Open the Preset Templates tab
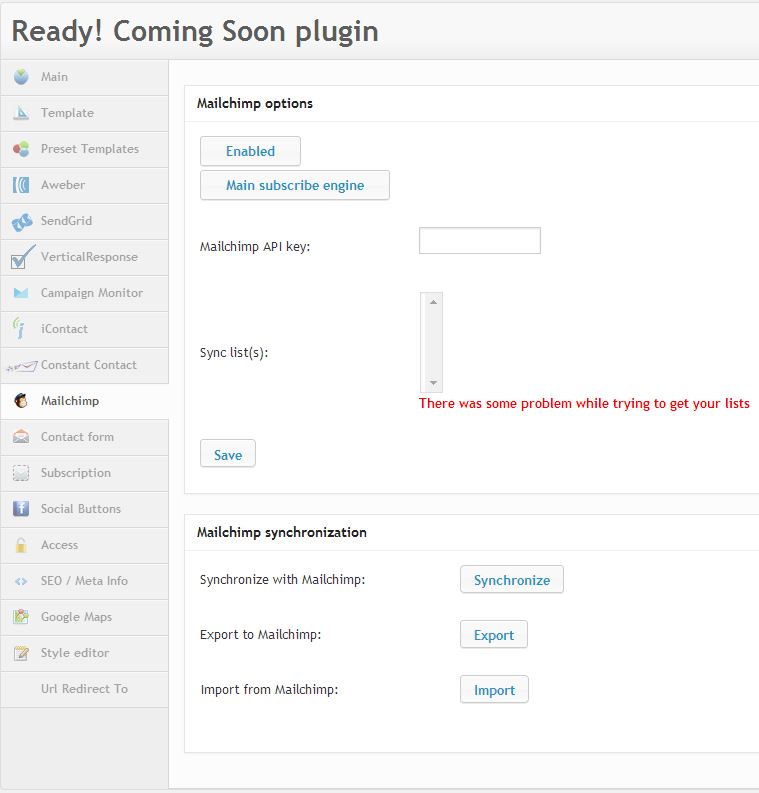 (x=84, y=149)
